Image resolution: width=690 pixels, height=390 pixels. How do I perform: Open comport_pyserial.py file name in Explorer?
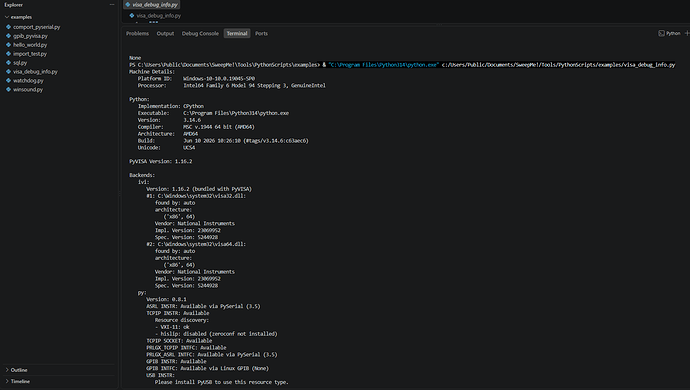(x=37, y=27)
